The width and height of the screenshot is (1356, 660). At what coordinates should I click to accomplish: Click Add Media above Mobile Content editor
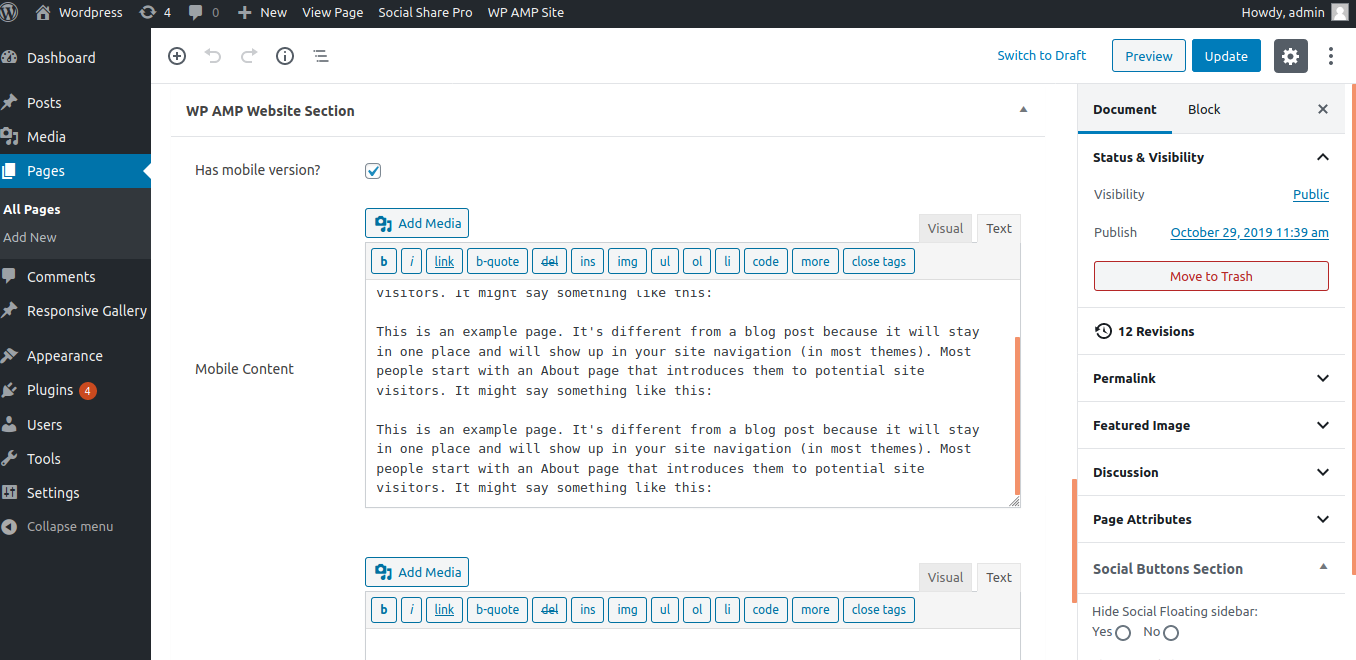coord(417,223)
